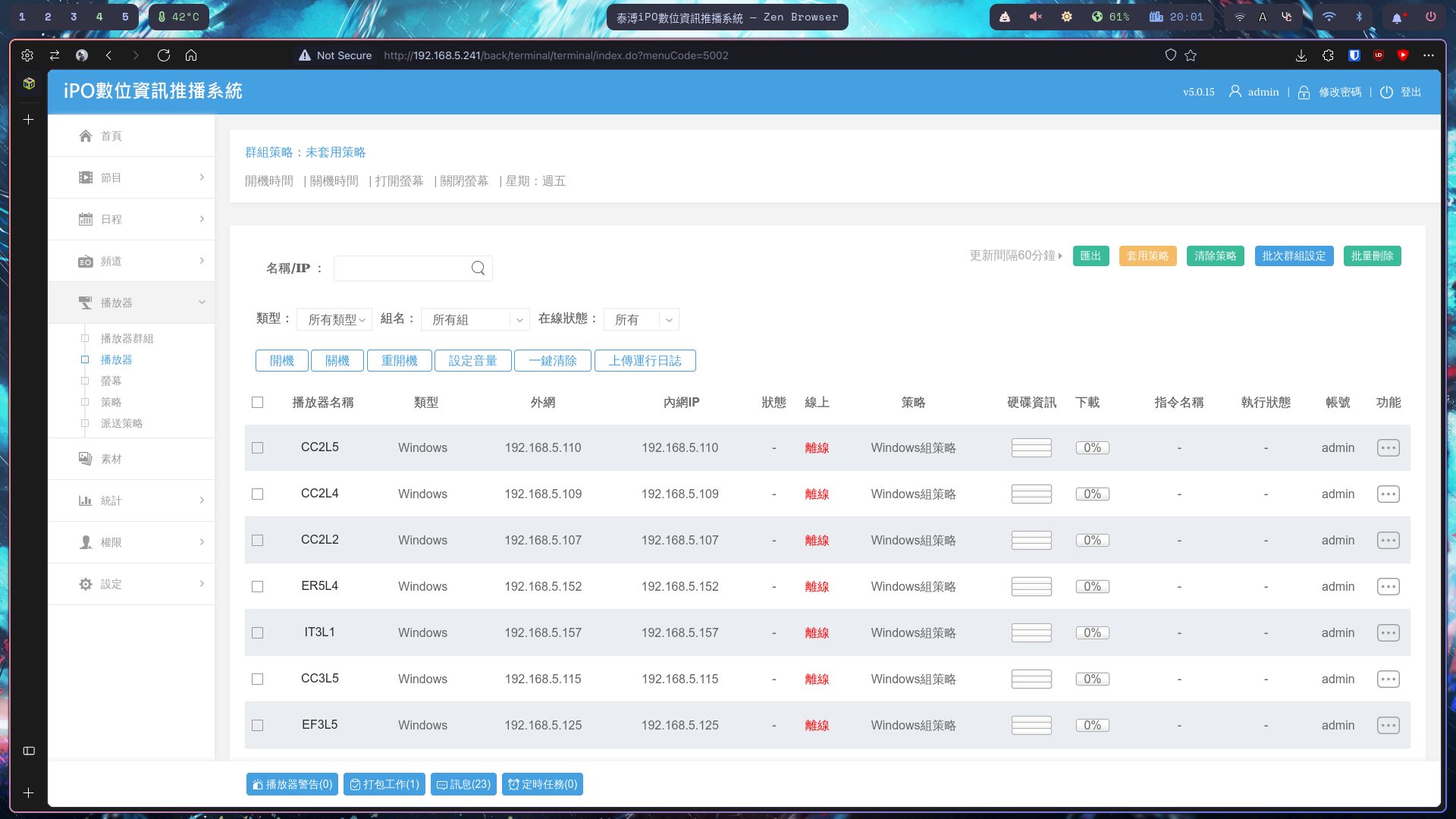The image size is (1456, 819).
Task: Expand the 節目 sidebar menu
Action: pyautogui.click(x=131, y=177)
